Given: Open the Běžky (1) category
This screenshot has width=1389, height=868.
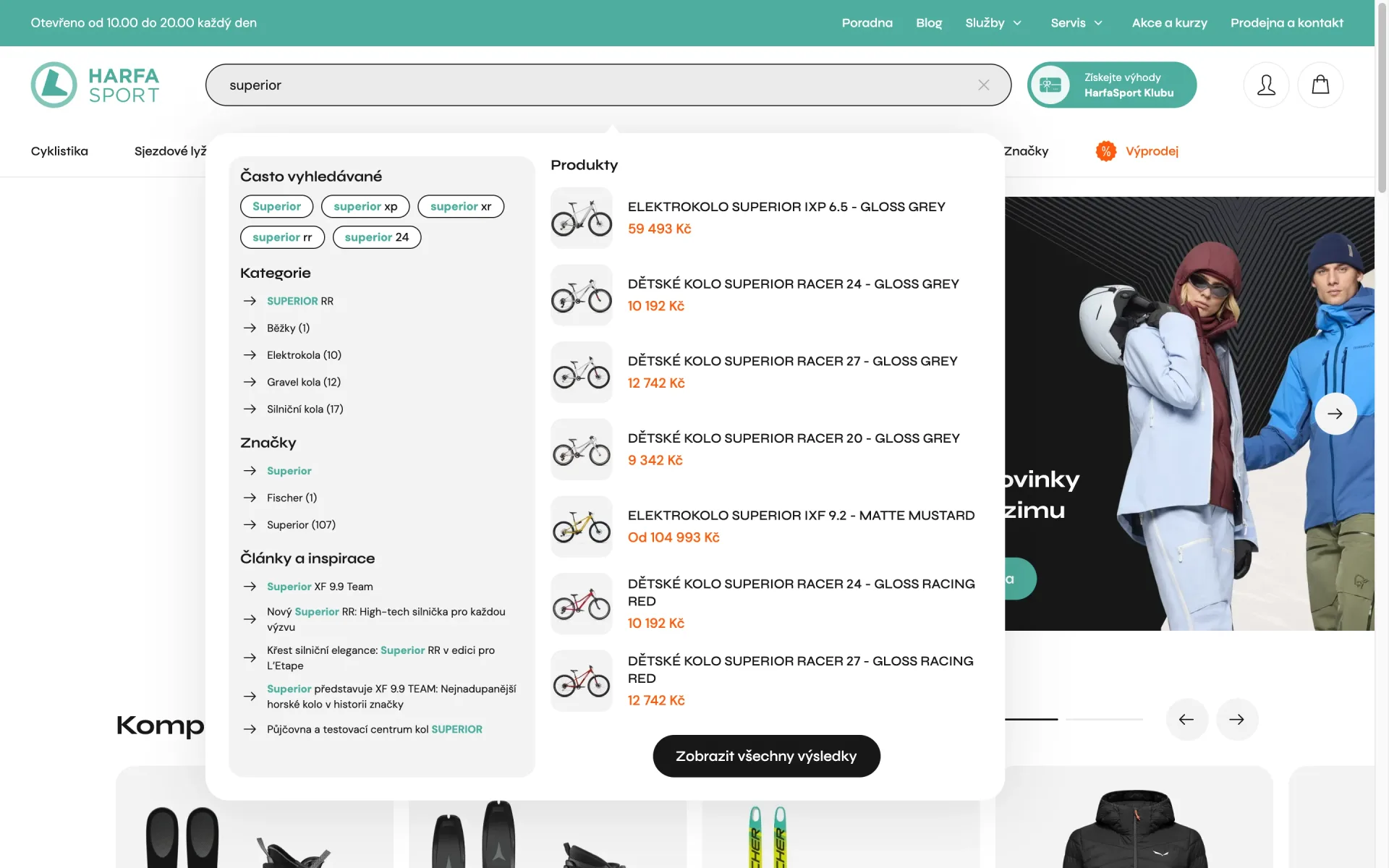Looking at the screenshot, I should (288, 328).
